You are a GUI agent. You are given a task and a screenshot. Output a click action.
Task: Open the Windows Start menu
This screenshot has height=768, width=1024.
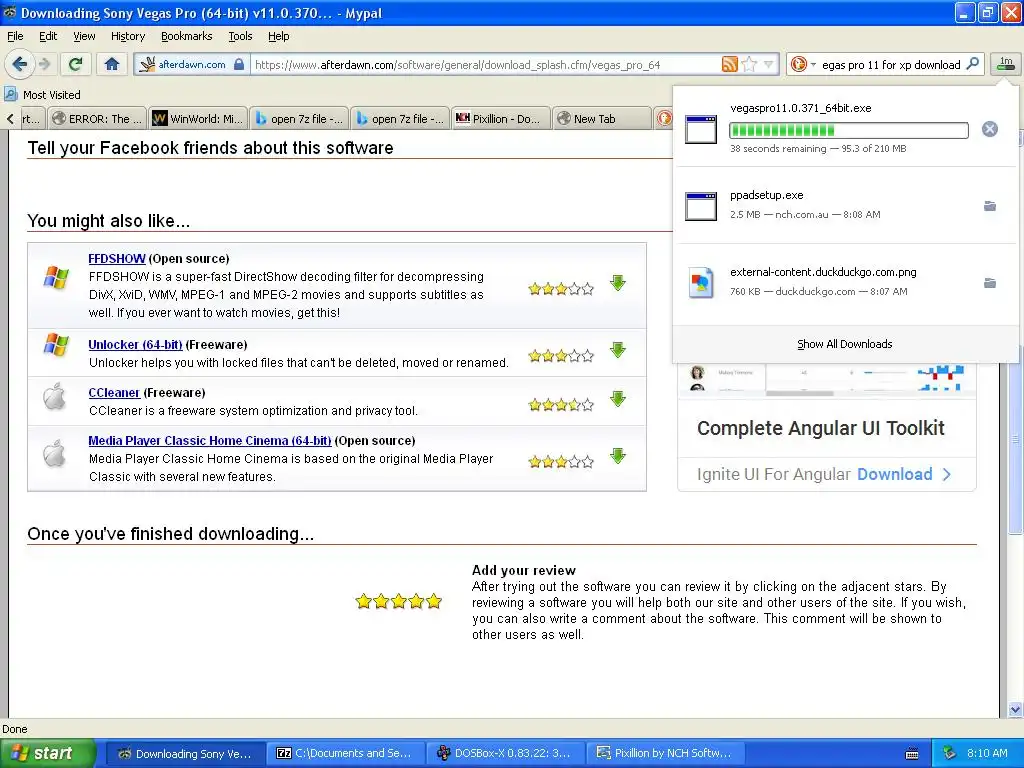pyautogui.click(x=48, y=753)
